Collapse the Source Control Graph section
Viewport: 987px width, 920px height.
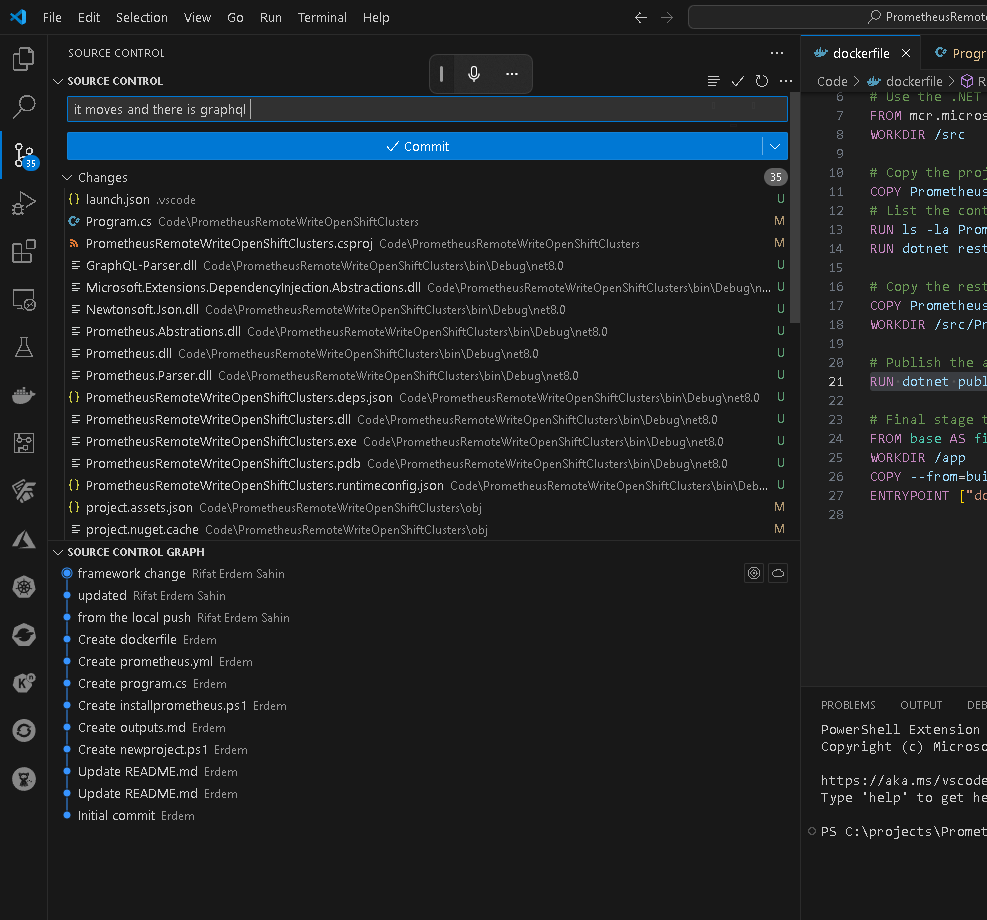pyautogui.click(x=58, y=552)
